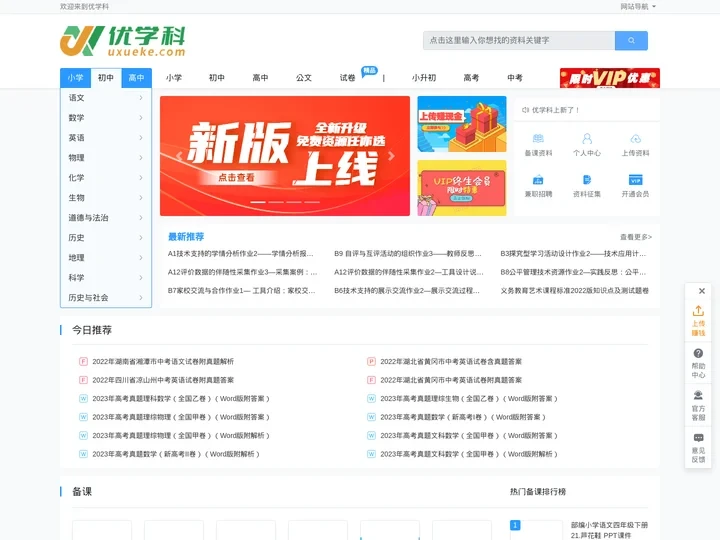This screenshot has width=720, height=540.
Task: Open 义务教育艺术课程标准2022版知识点及测试题卷 link
Action: click(x=574, y=291)
